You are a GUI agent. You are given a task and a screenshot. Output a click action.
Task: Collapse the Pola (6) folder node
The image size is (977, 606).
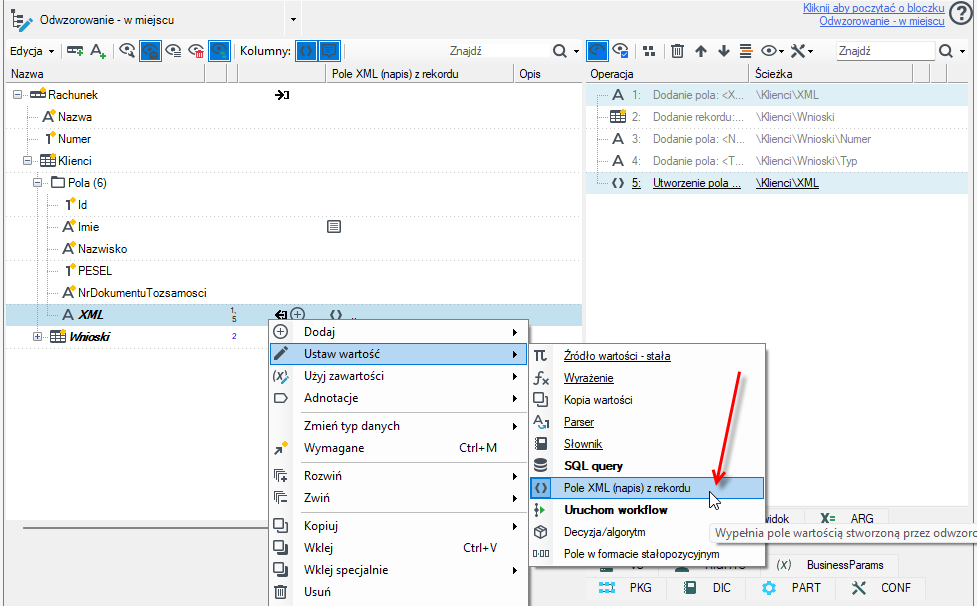(x=37, y=182)
